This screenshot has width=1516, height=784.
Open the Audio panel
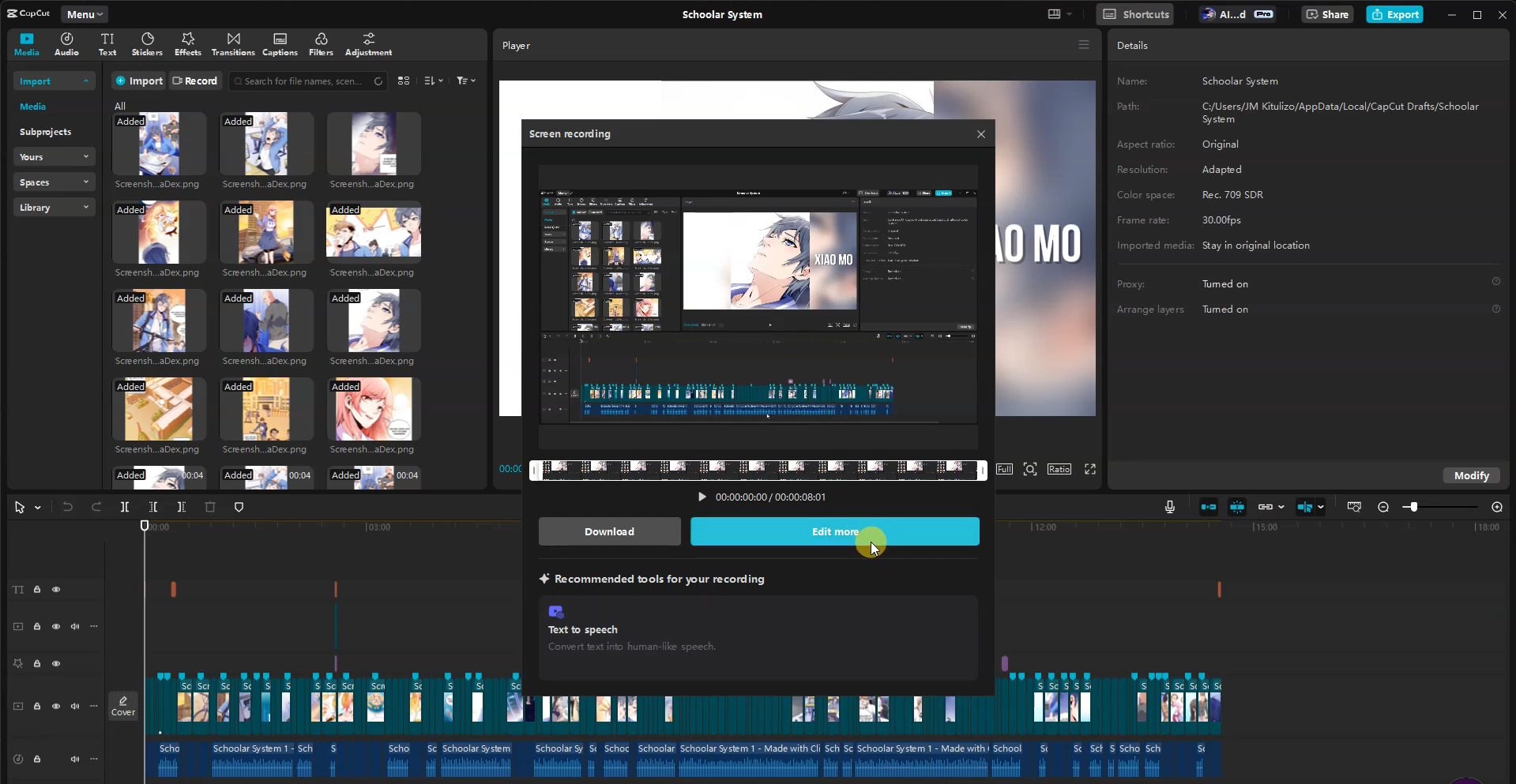[x=66, y=43]
